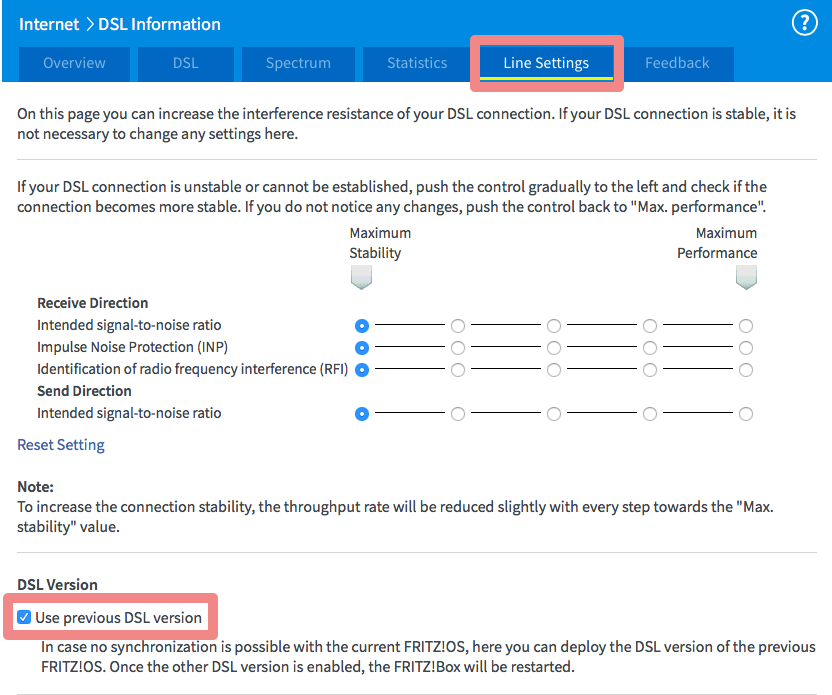Click the Reset Setting link
The height and width of the screenshot is (695, 832).
(x=61, y=445)
